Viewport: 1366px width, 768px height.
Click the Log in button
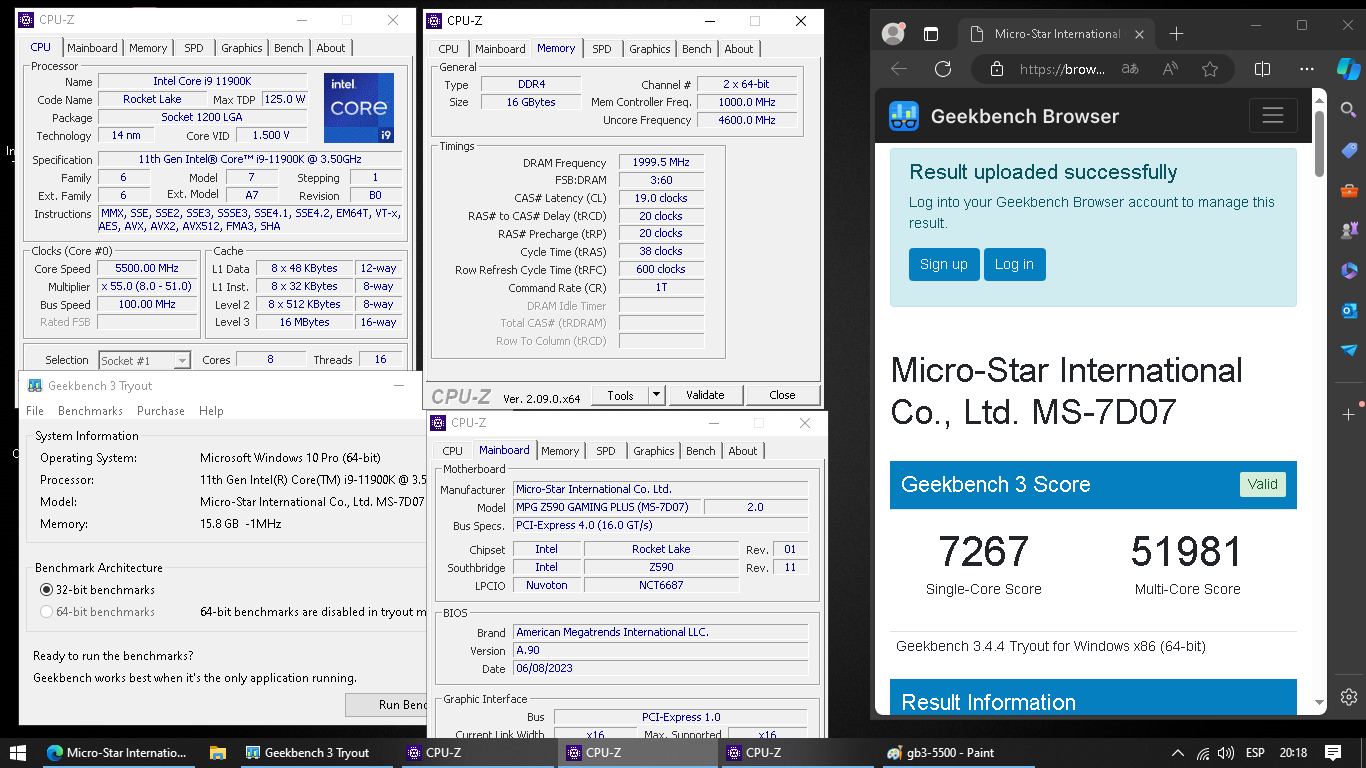coord(1014,264)
